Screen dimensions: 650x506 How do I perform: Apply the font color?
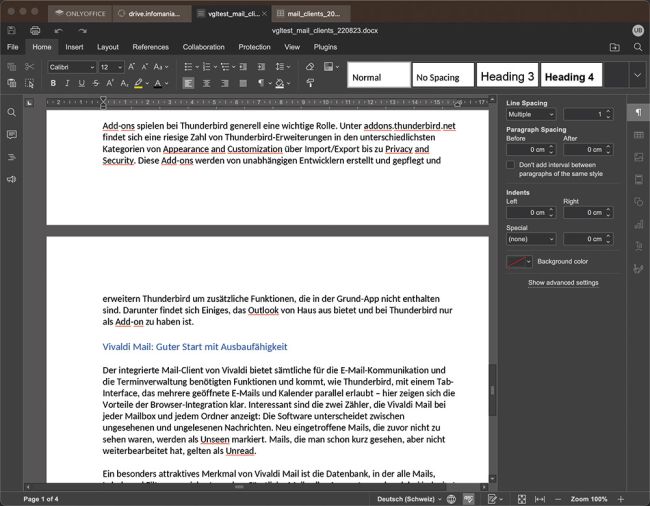click(158, 83)
